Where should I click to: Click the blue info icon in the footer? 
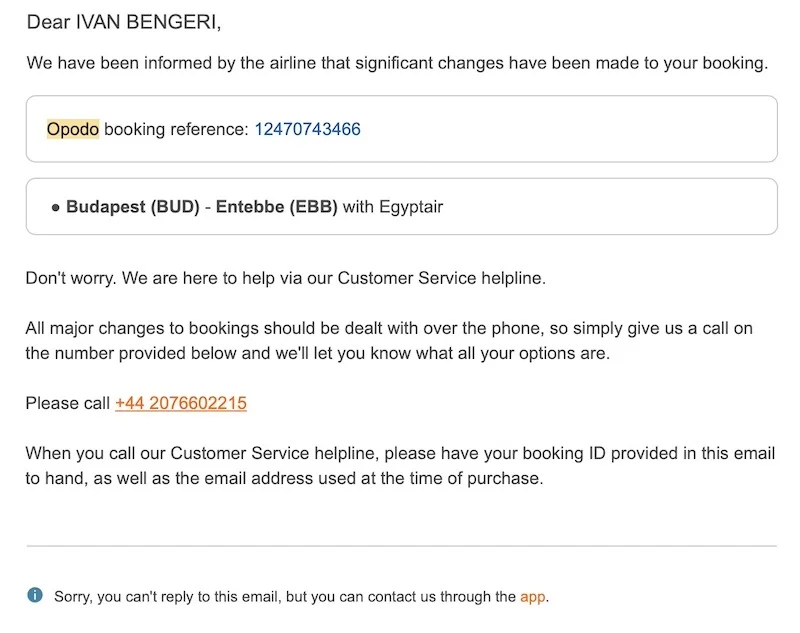coord(35,596)
